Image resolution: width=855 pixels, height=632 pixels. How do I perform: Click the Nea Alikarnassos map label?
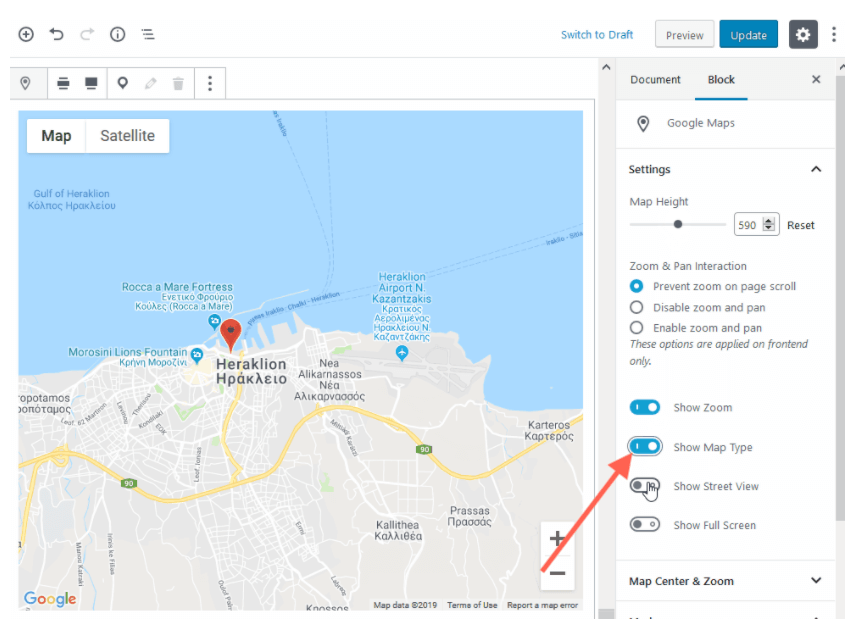(329, 380)
